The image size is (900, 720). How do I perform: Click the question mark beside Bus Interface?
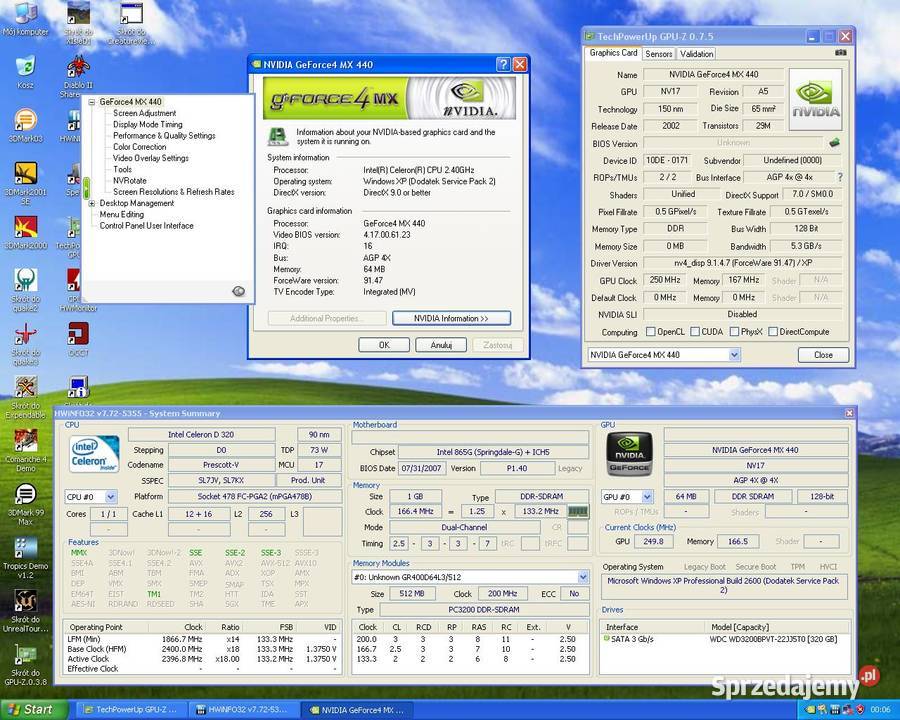pyautogui.click(x=840, y=178)
